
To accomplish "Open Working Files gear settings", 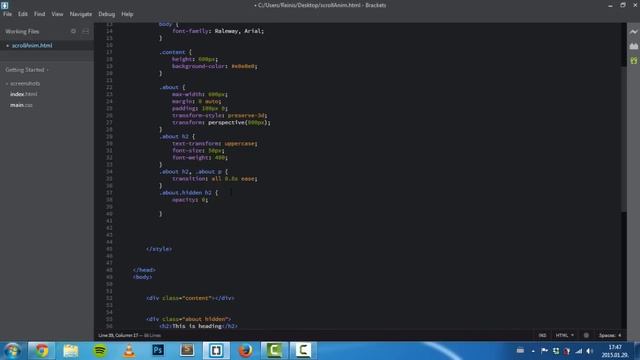I will (73, 31).
